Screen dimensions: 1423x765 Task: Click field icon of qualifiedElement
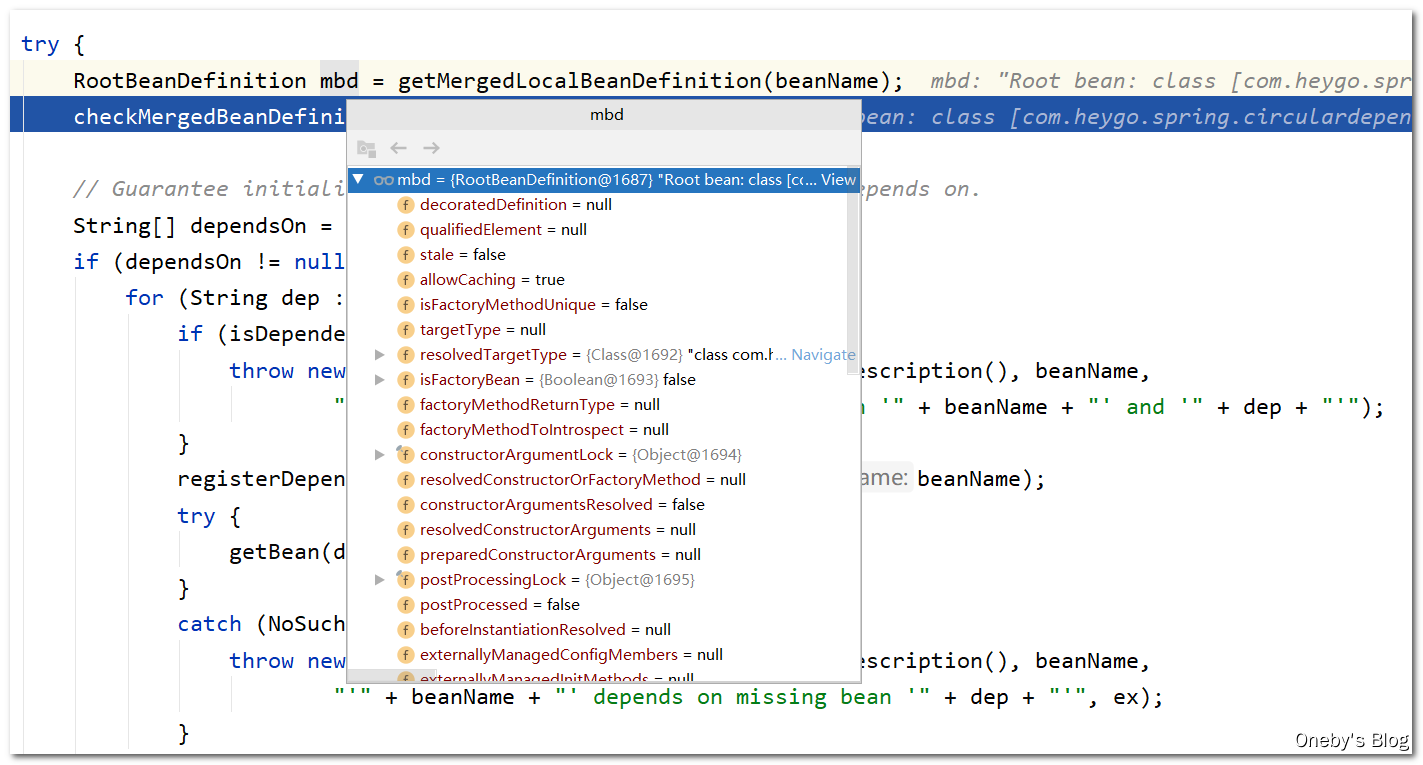coord(405,230)
